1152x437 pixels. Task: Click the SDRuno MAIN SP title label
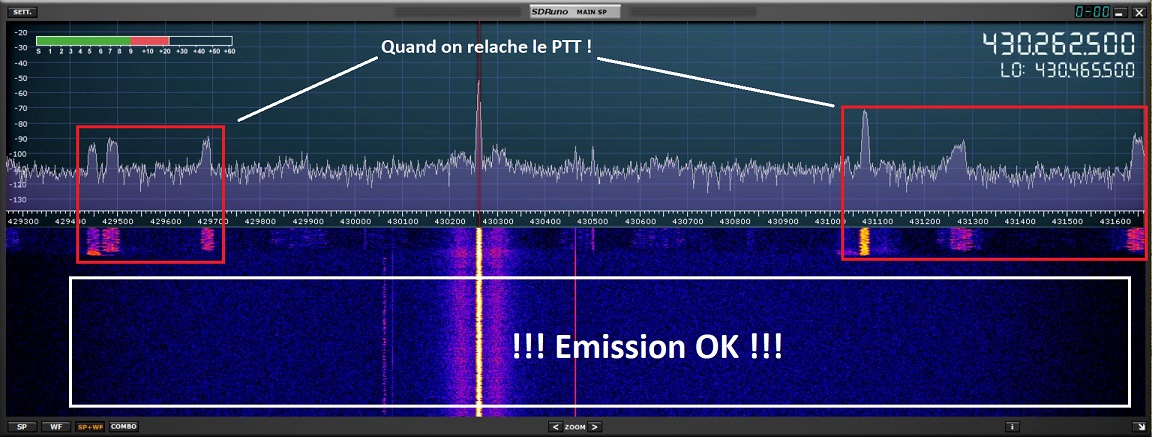click(575, 12)
